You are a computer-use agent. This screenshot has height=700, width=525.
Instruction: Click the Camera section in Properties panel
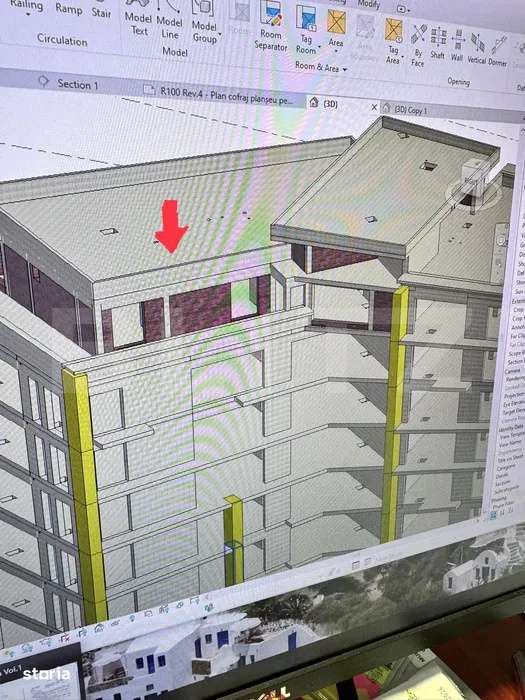point(511,371)
